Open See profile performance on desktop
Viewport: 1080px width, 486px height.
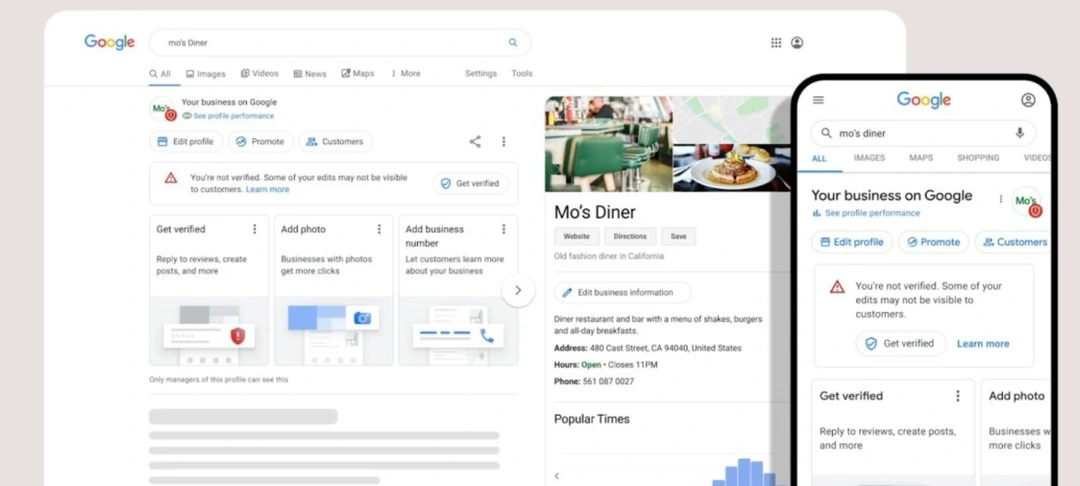(x=228, y=116)
